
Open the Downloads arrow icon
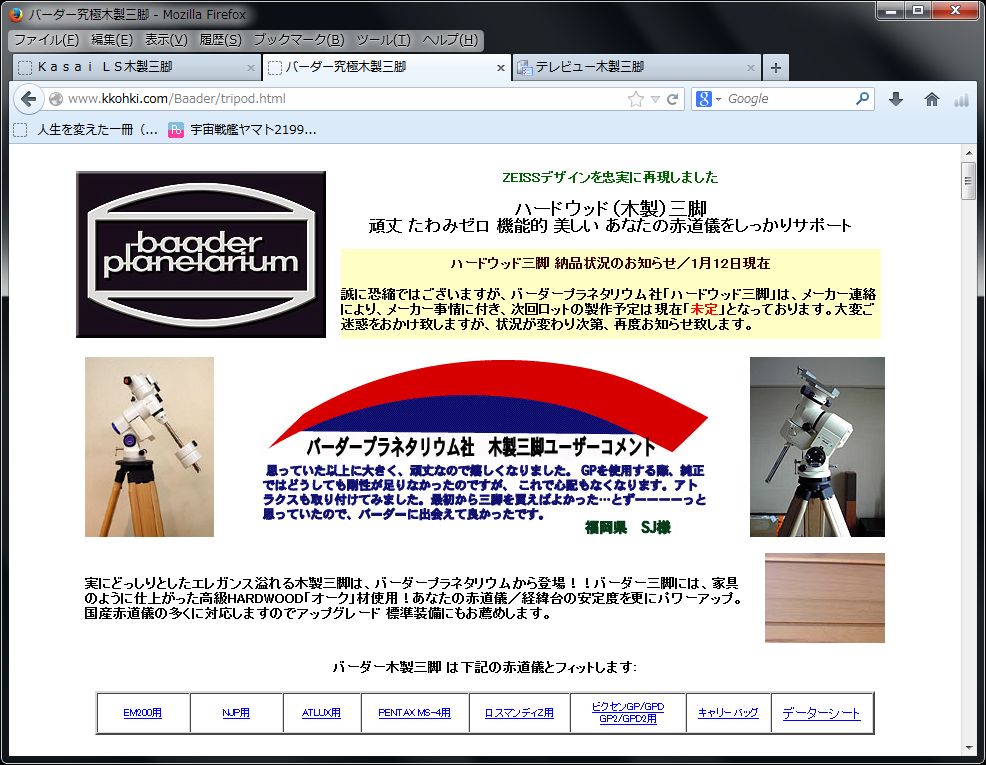[896, 99]
